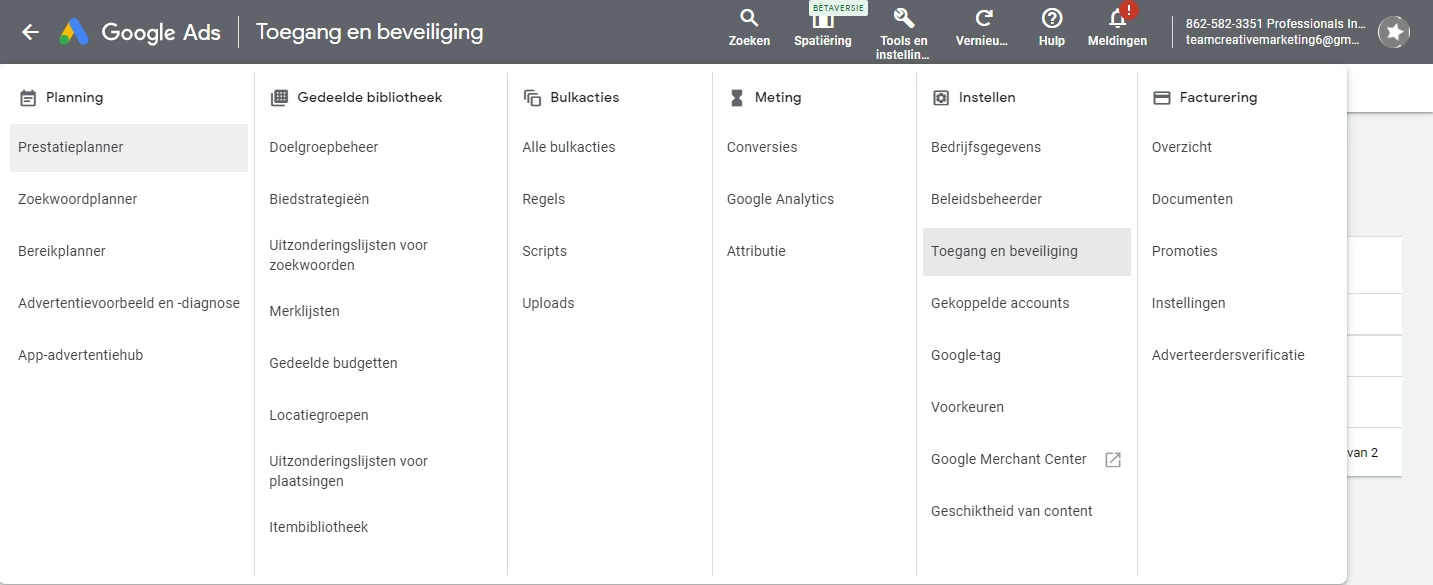Viewport: 1433px width, 585px height.
Task: Click the back arrow icon
Action: click(x=30, y=32)
